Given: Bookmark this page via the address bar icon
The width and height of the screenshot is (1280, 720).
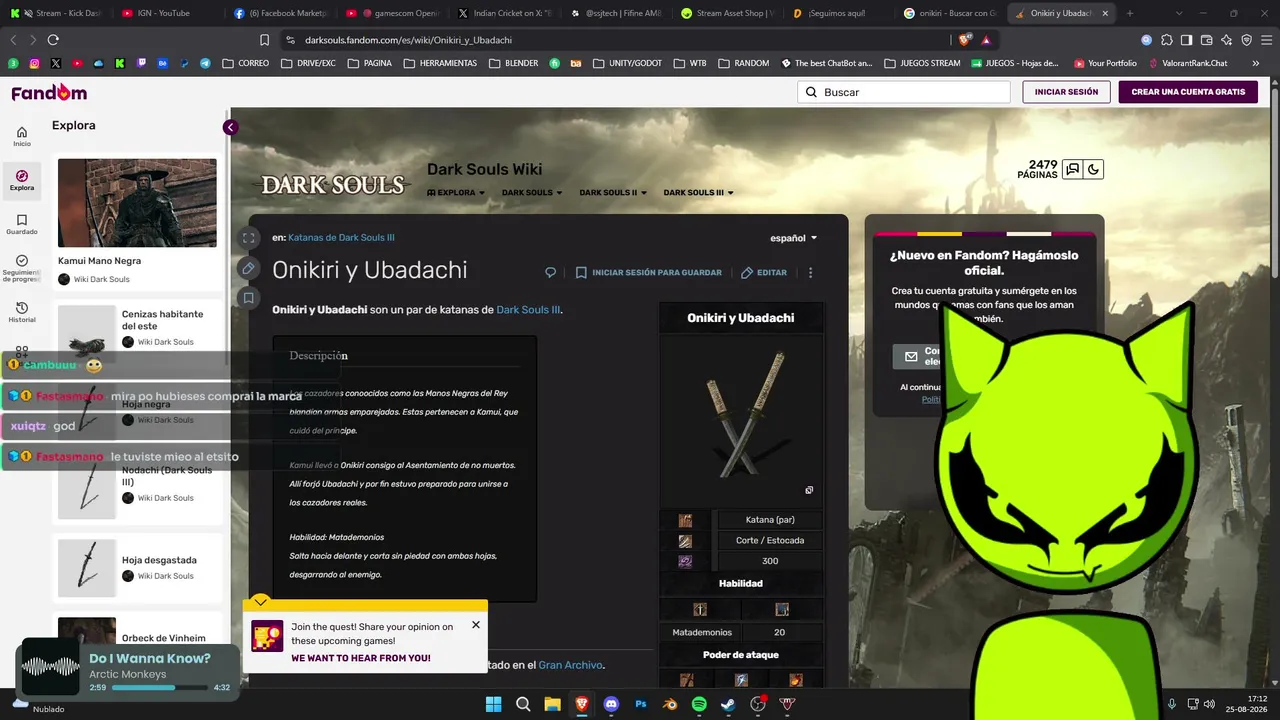Looking at the screenshot, I should click(x=264, y=40).
